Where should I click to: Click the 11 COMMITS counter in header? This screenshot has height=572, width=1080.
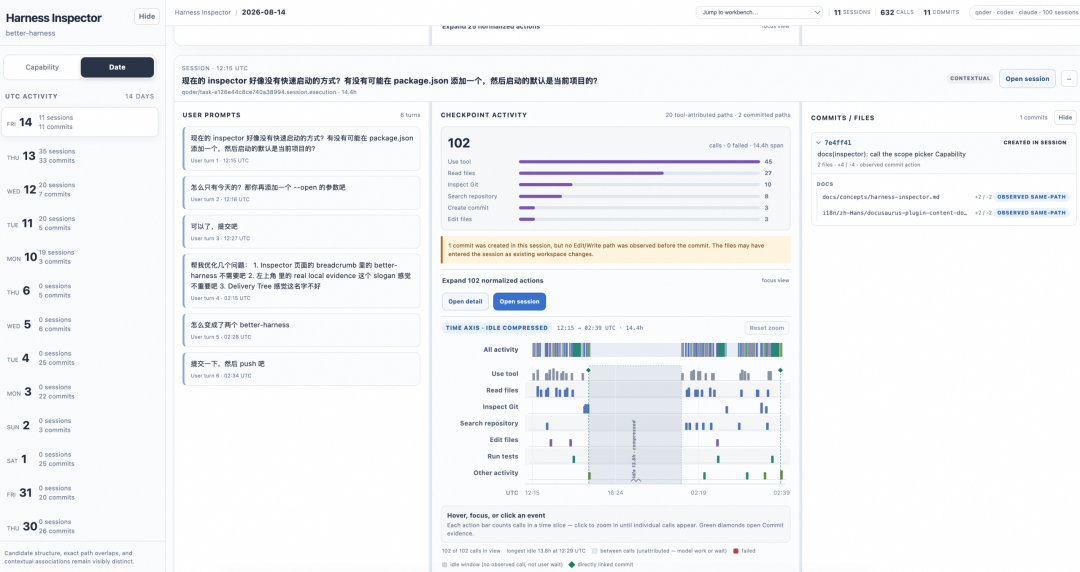(x=941, y=12)
